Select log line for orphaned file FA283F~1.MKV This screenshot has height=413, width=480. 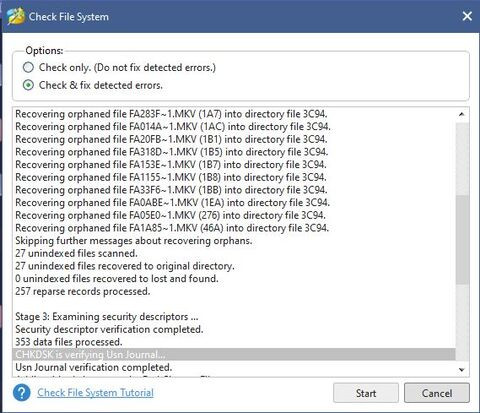(x=171, y=114)
